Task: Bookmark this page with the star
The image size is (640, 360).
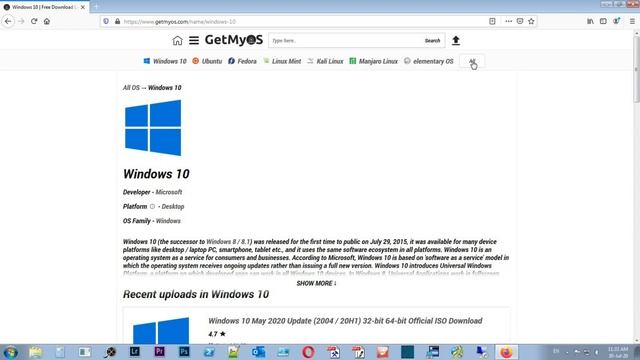Action: tap(531, 21)
